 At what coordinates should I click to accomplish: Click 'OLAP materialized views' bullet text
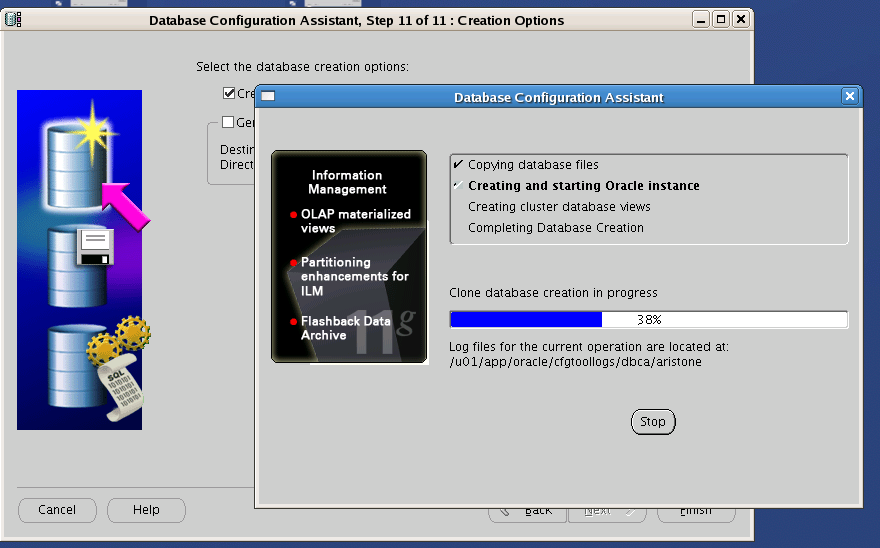click(356, 221)
